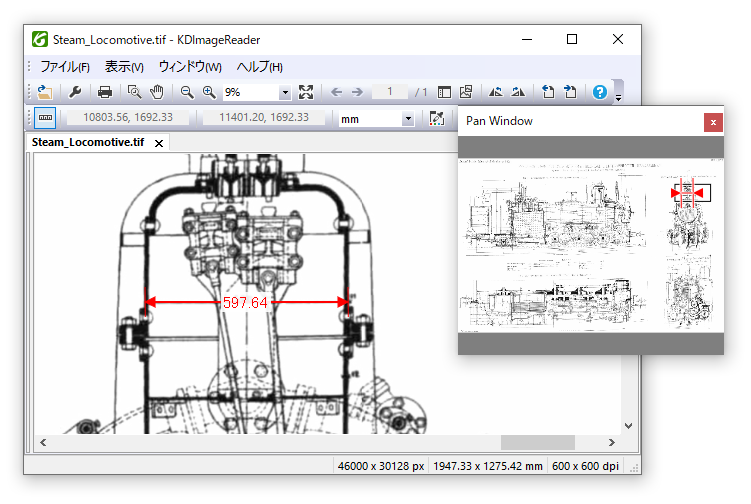Close the KDImageReader window
This screenshot has height=504, width=751.
click(x=618, y=39)
